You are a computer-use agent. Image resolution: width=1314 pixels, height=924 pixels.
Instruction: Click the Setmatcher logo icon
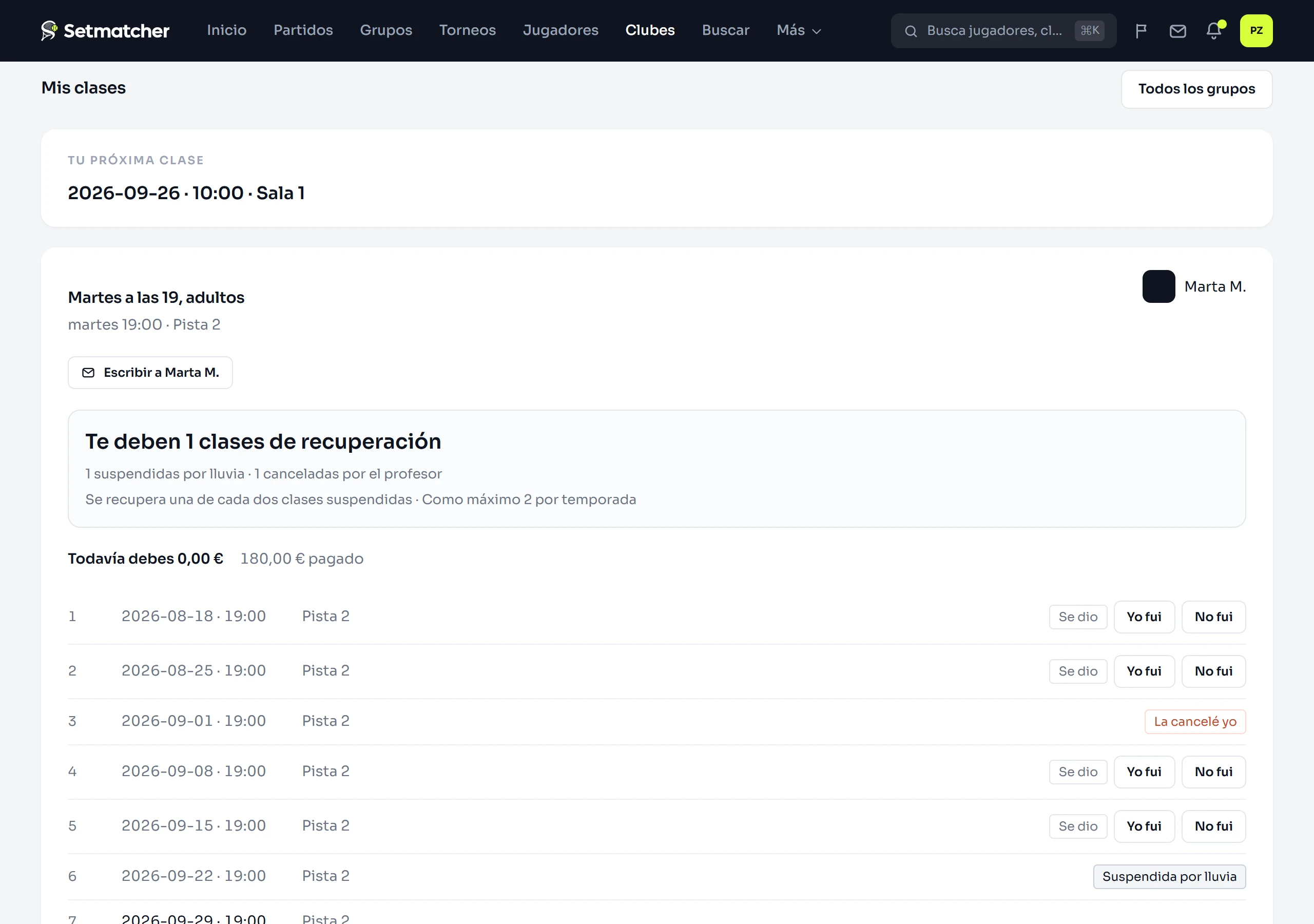(49, 30)
